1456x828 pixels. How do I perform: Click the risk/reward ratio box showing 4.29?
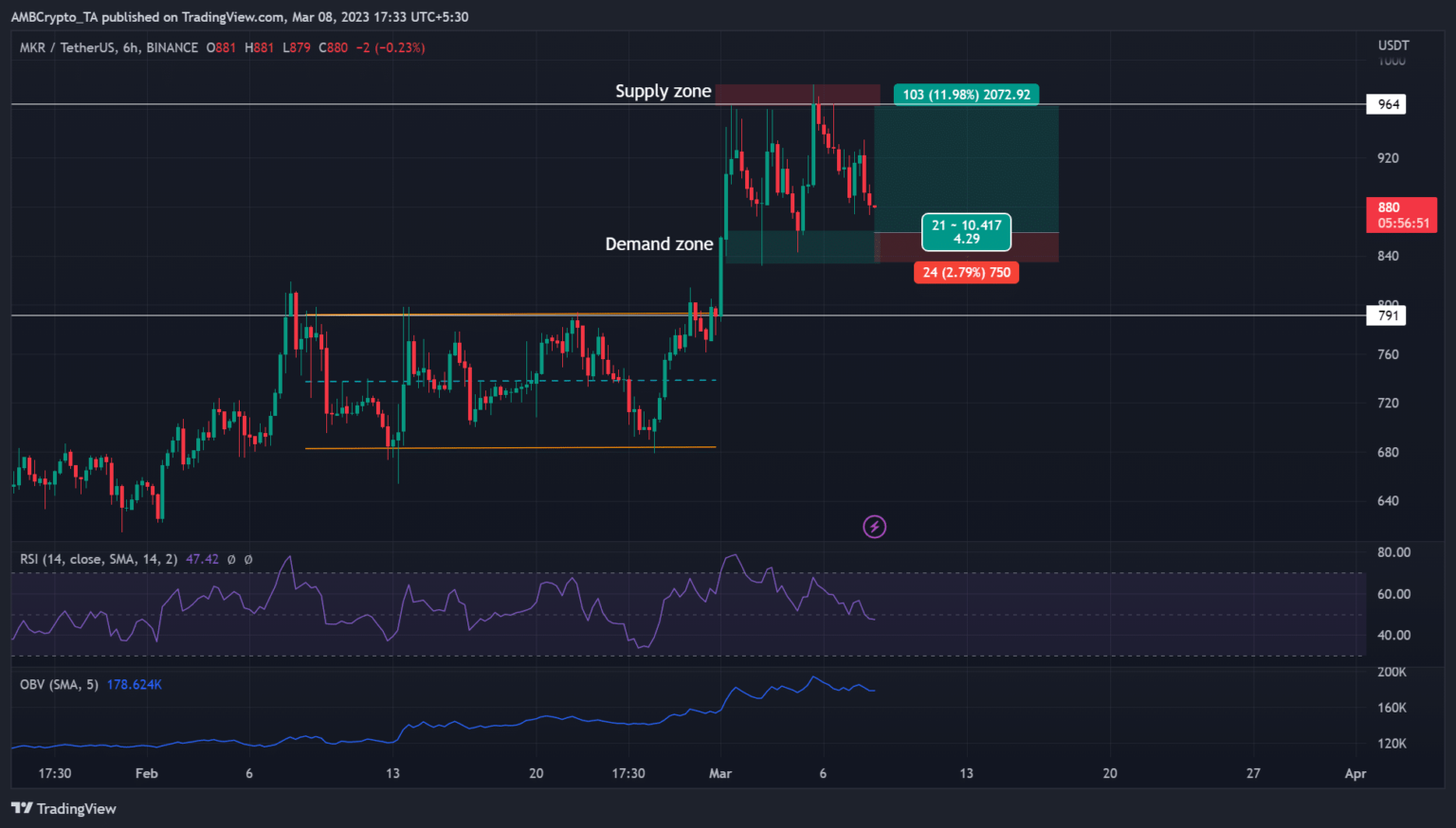coord(966,232)
